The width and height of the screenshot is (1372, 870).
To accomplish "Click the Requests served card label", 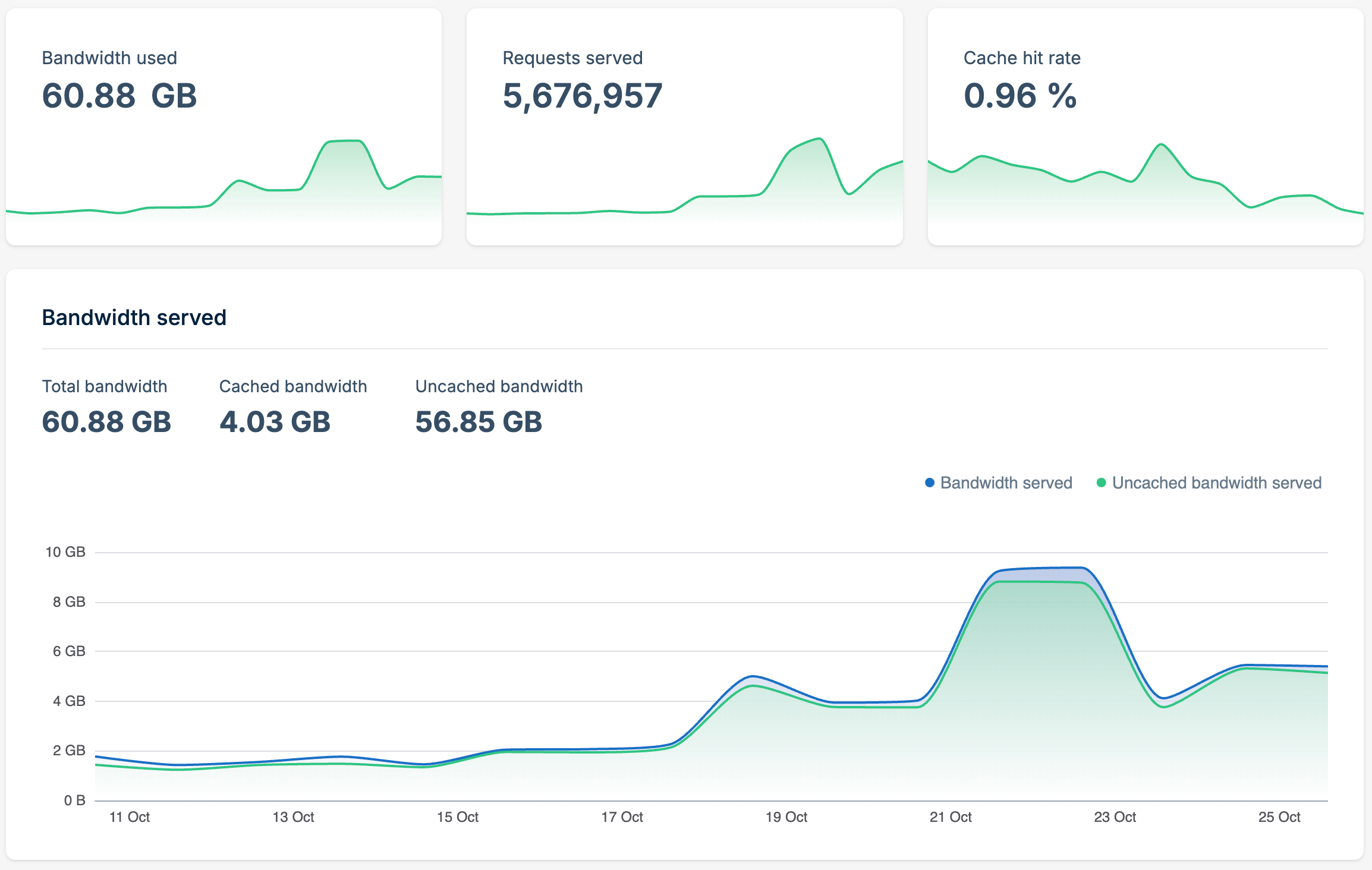I will click(x=572, y=58).
